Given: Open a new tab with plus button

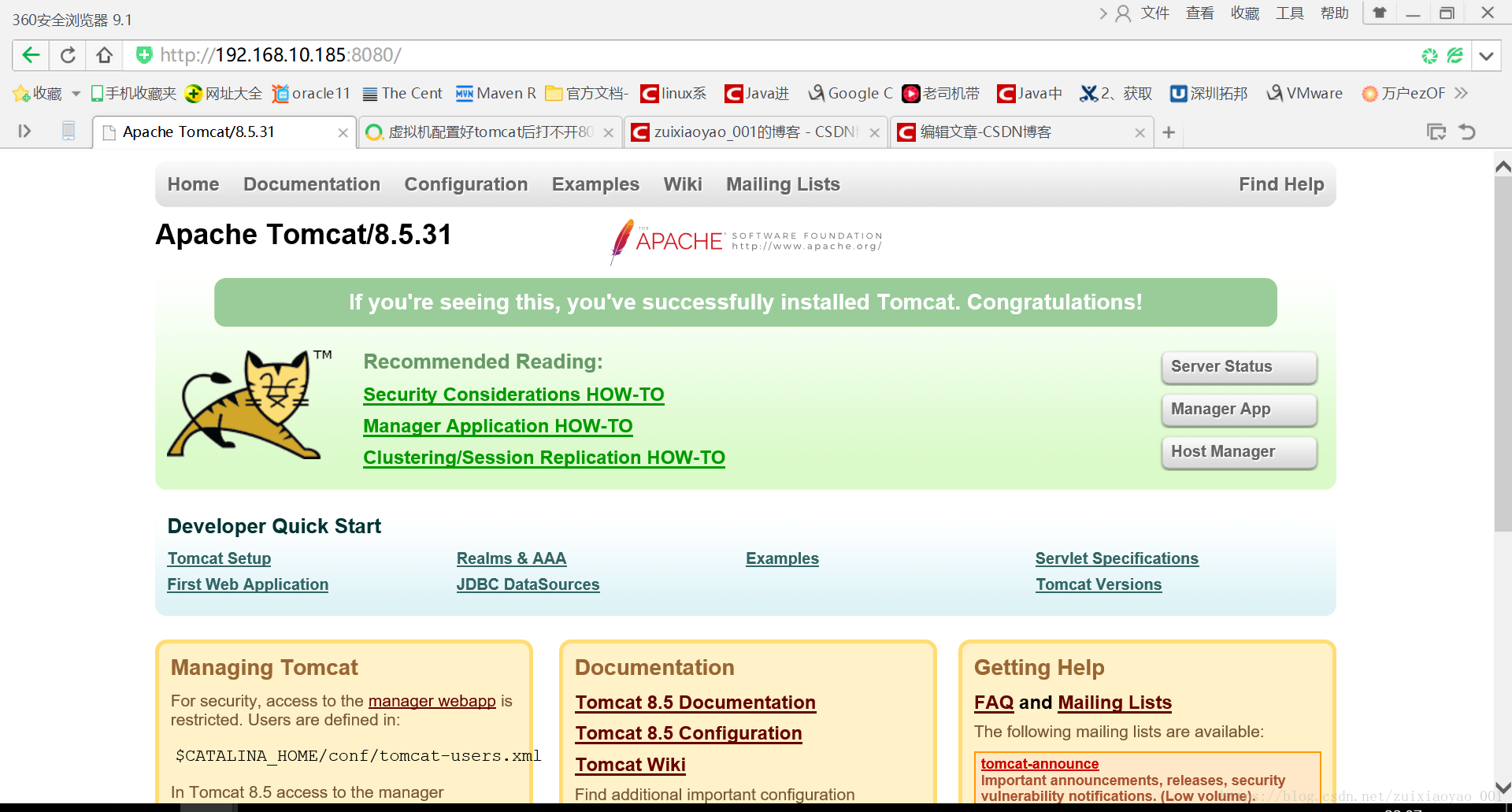Looking at the screenshot, I should pyautogui.click(x=1169, y=132).
